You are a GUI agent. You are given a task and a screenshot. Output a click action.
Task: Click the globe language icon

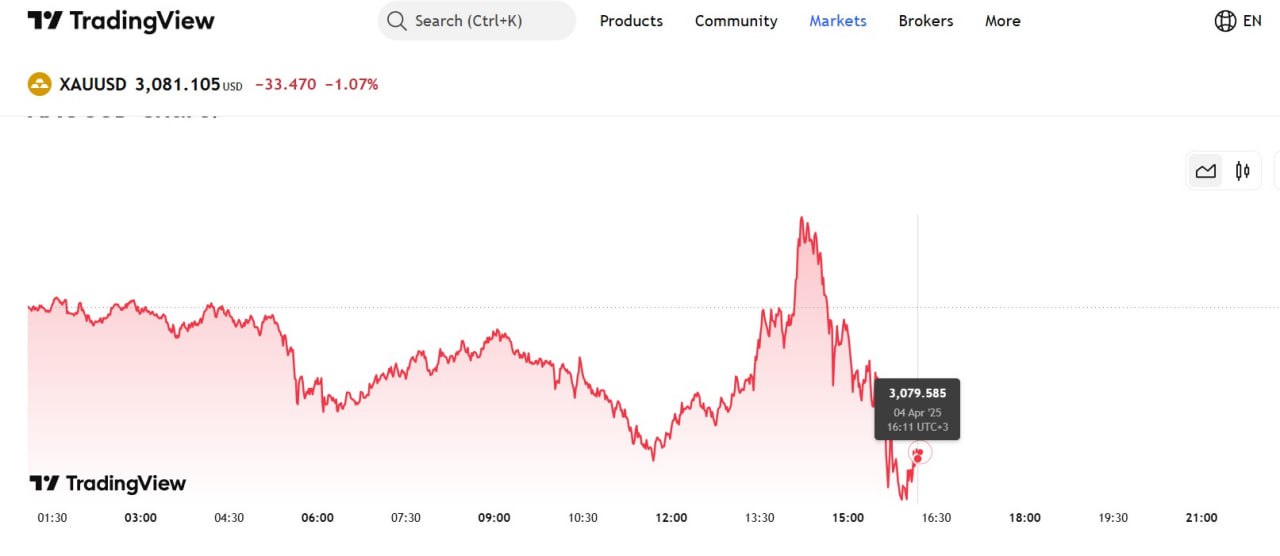(x=1224, y=21)
